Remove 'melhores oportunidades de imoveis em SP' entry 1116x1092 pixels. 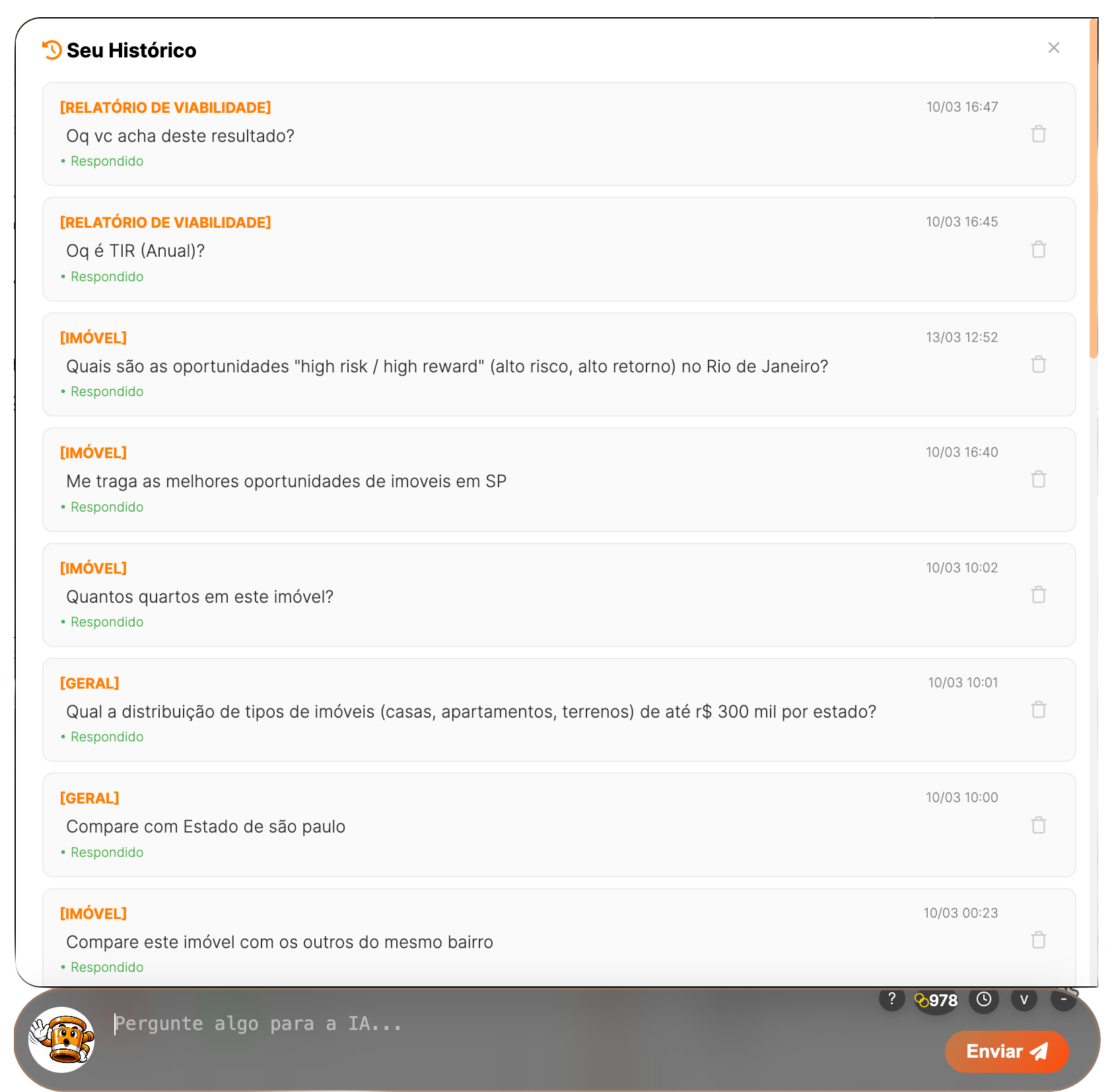[1039, 479]
